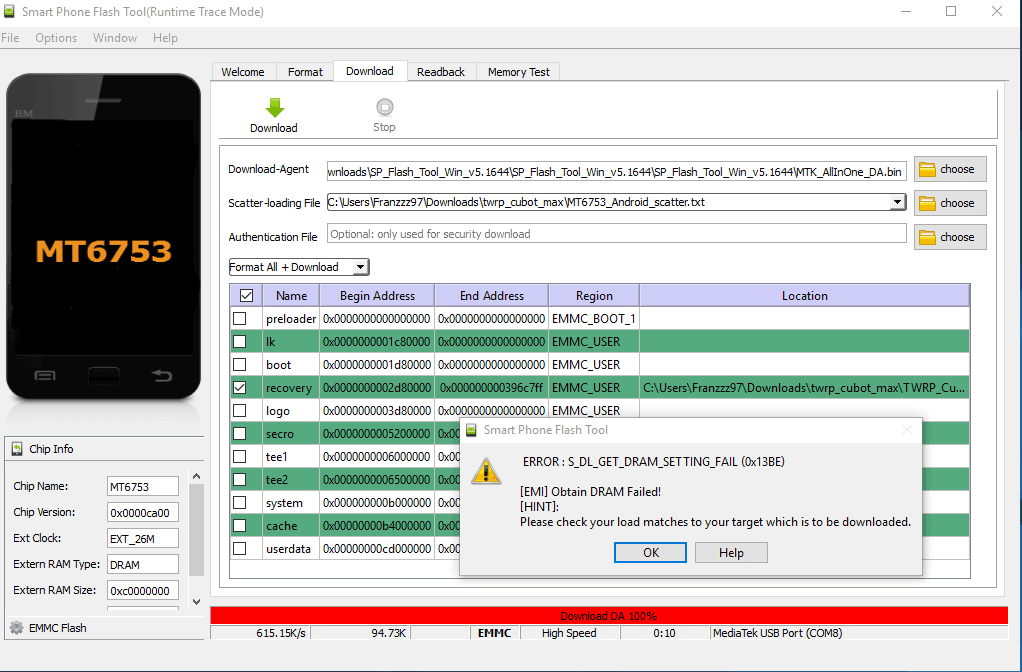
Task: Click the Chip Info scrollbar thumb
Action: 197,530
